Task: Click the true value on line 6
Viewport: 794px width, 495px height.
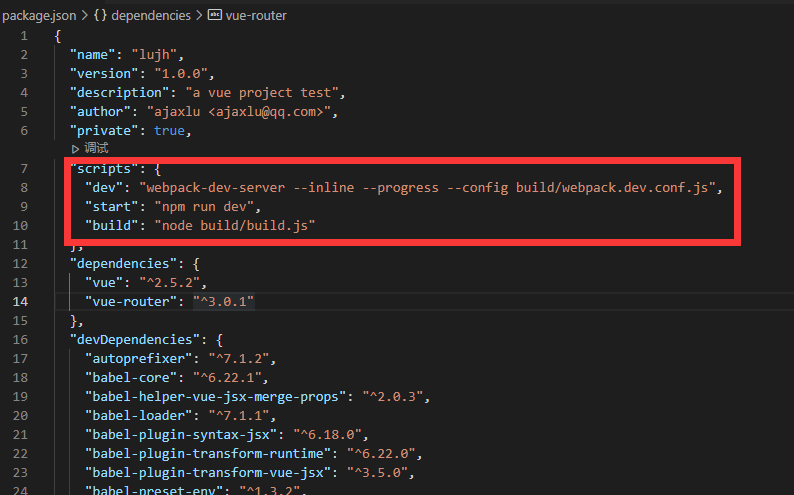Action: (x=169, y=131)
